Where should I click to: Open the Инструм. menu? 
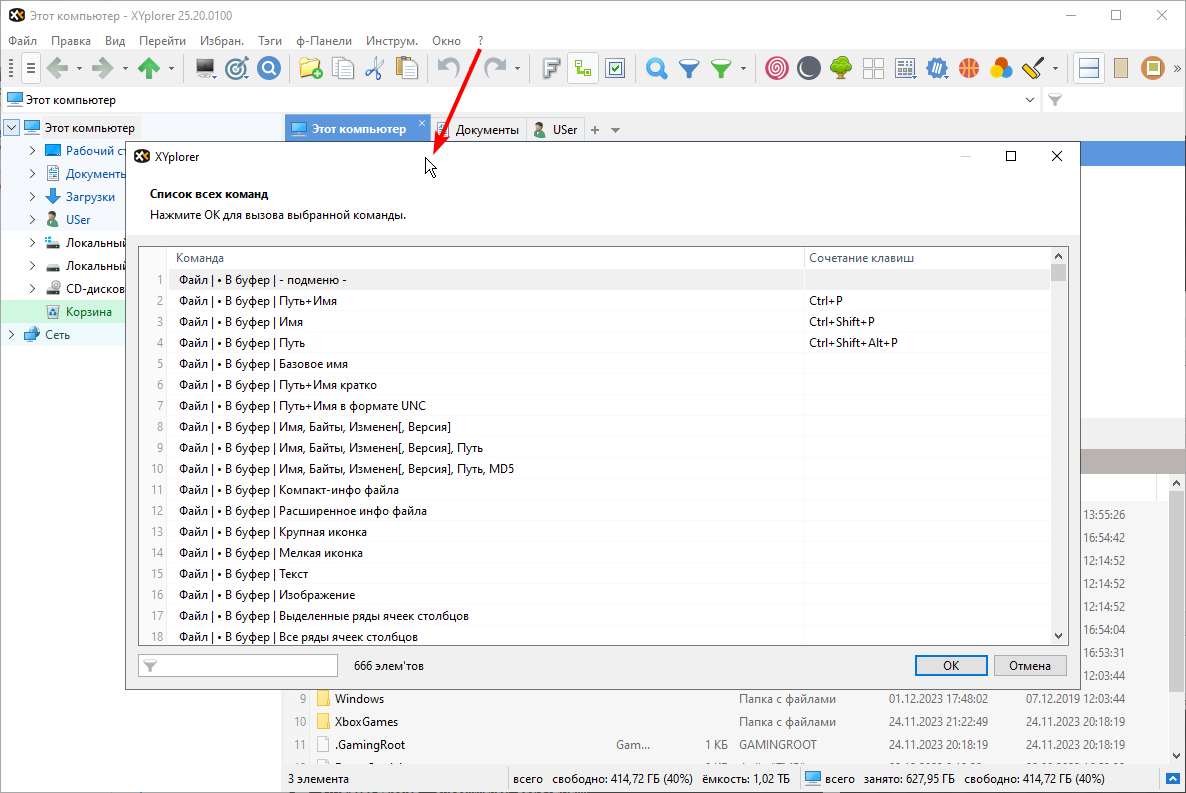point(391,41)
